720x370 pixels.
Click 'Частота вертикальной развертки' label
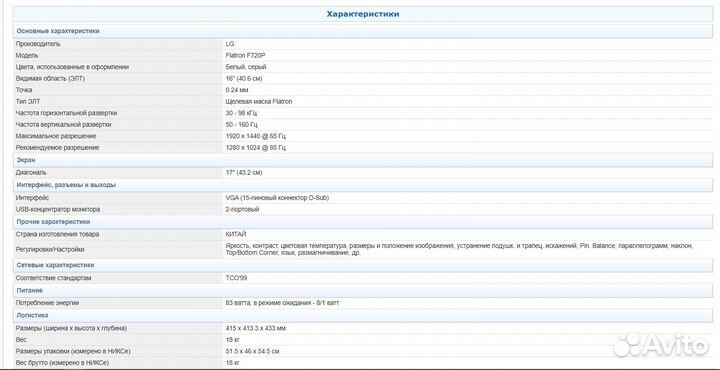63,124
